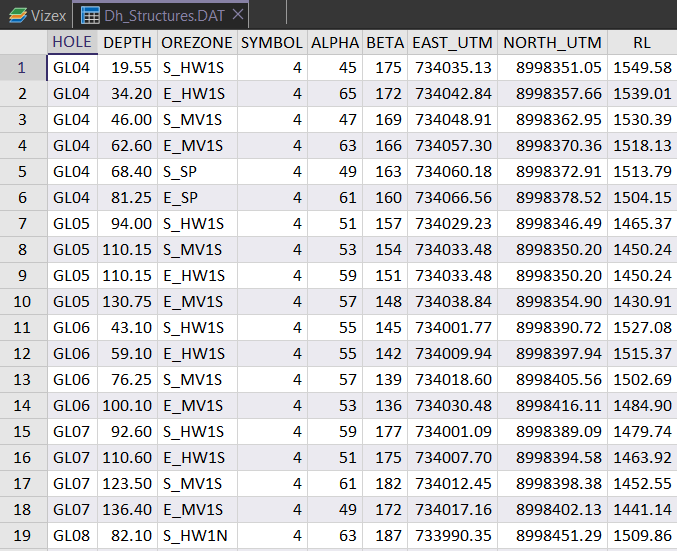Viewport: 677px width, 551px height.
Task: Click depth value 46.00
Action: [127, 120]
